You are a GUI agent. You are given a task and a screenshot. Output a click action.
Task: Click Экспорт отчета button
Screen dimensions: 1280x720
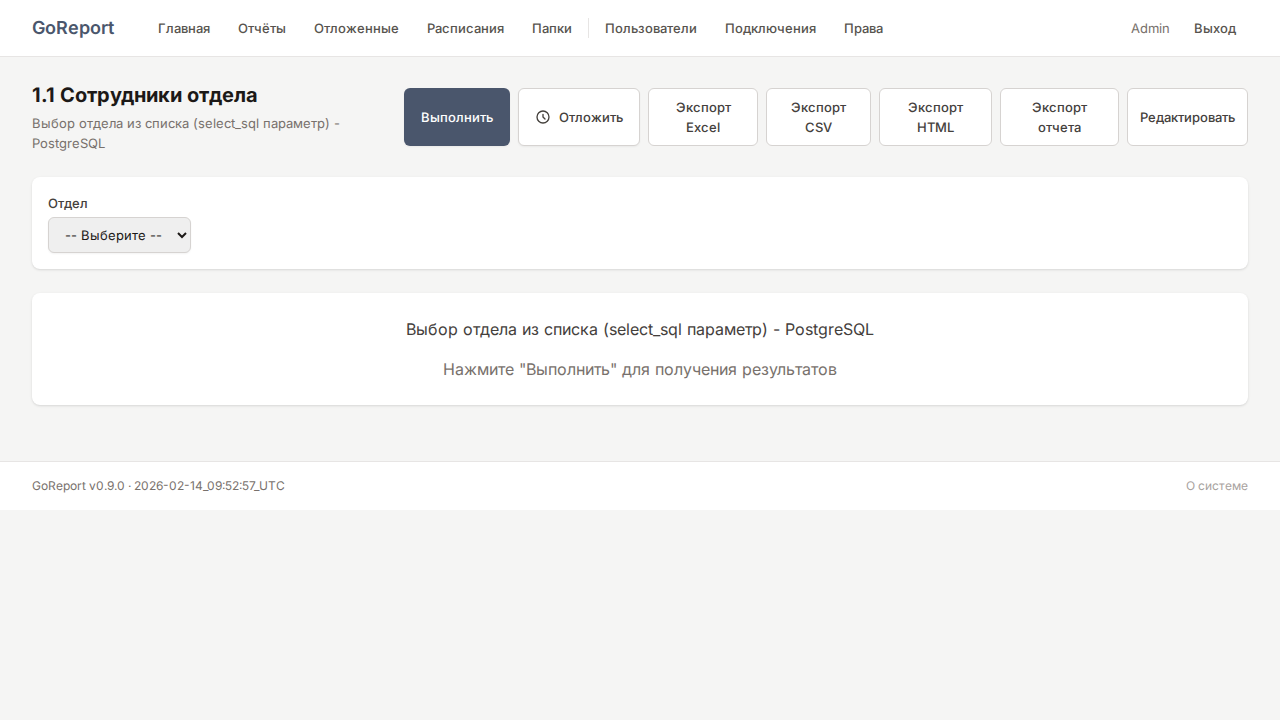(1059, 117)
